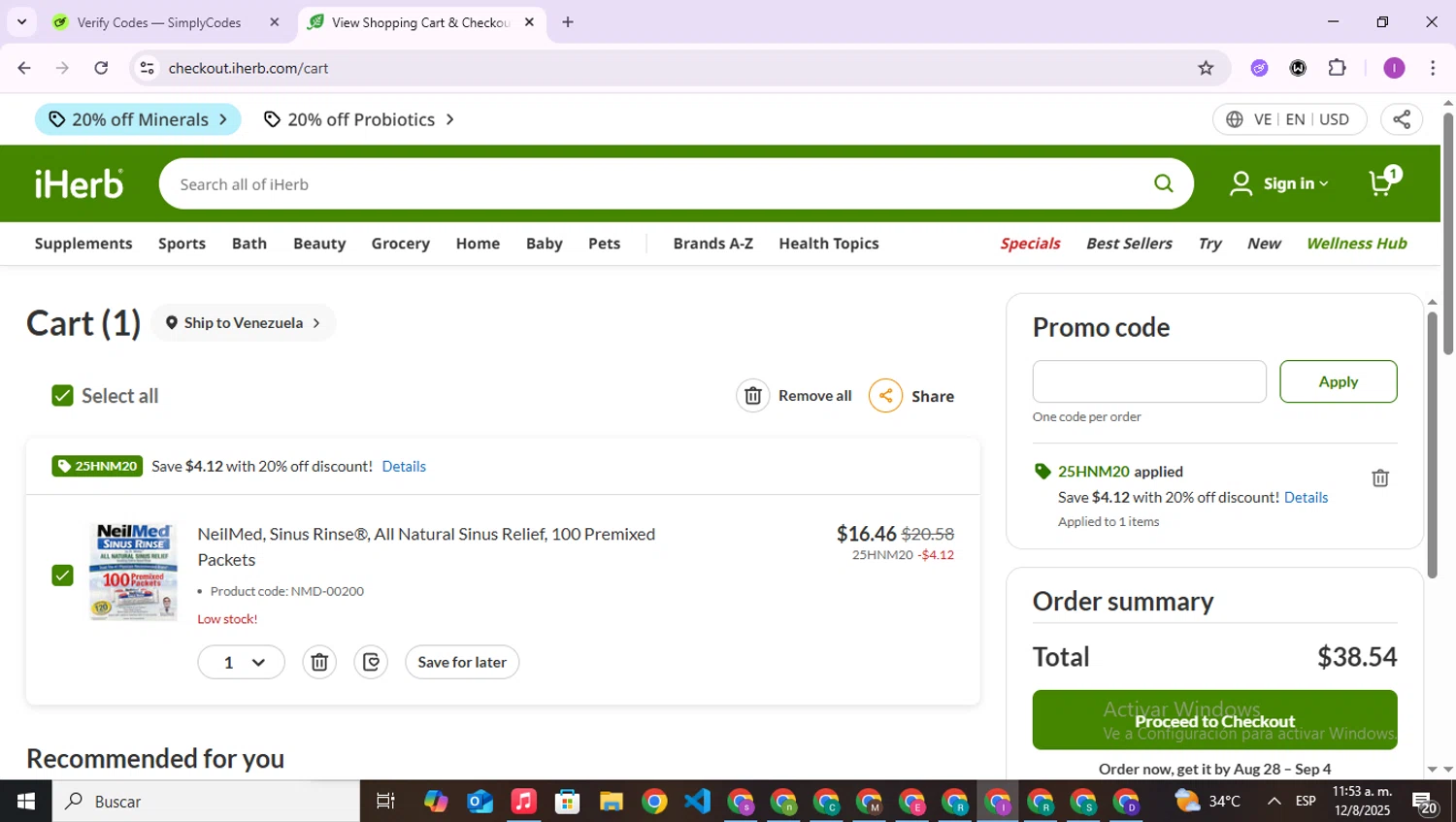Open the tab search dropdown arrow
Screen dimensions: 1456x822
coord(21,21)
